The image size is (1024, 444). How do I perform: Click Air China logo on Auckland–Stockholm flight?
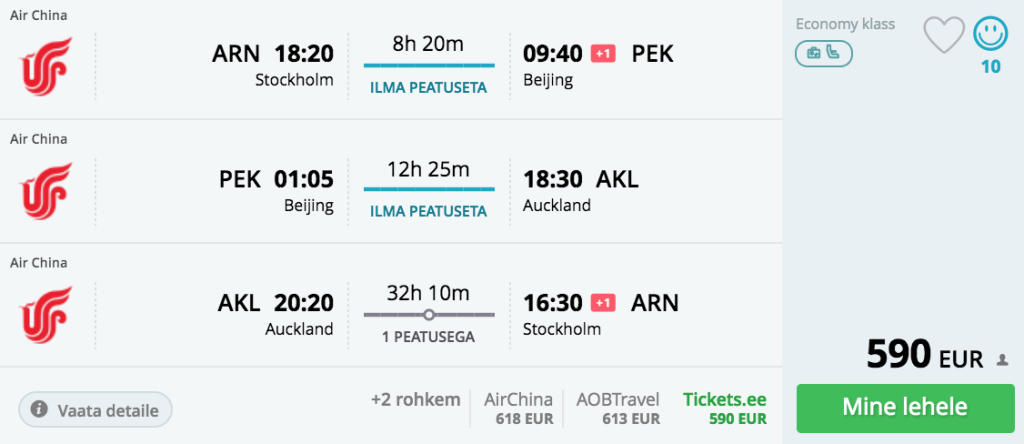46,313
